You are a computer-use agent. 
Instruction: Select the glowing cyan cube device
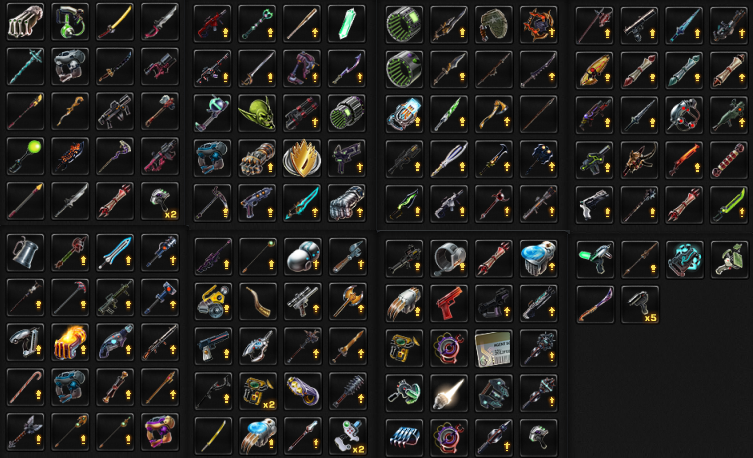click(685, 260)
